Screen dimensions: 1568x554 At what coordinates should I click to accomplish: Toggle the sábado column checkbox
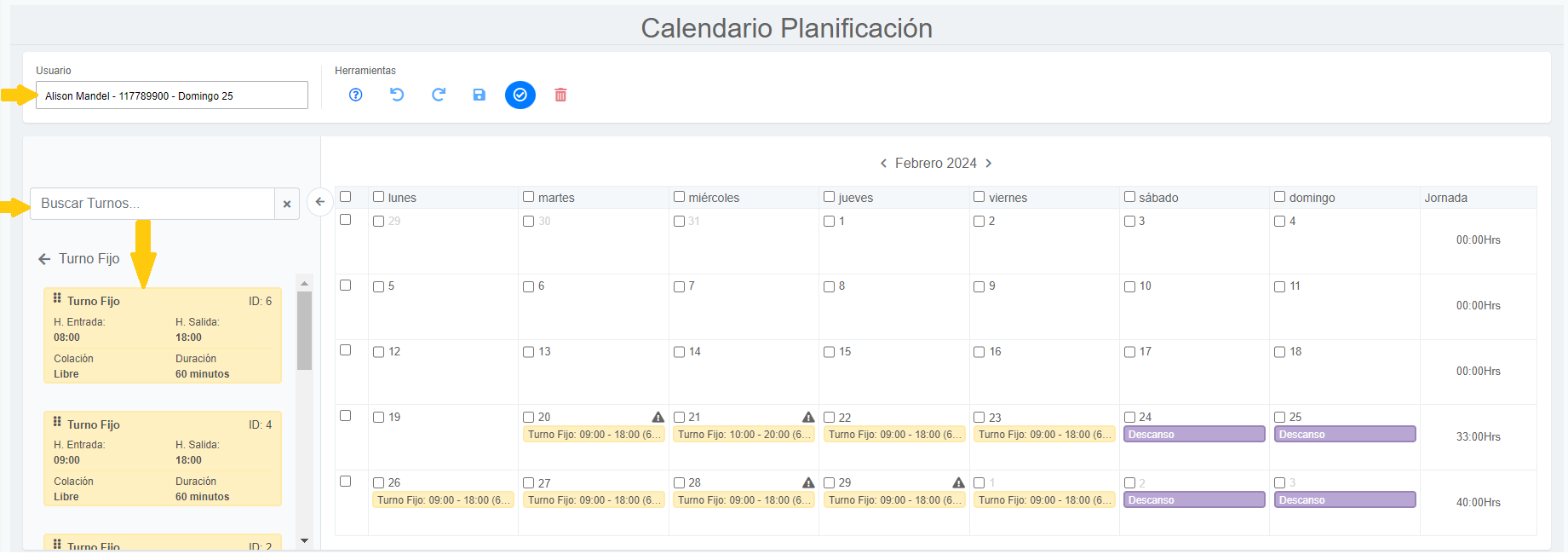(x=1129, y=197)
